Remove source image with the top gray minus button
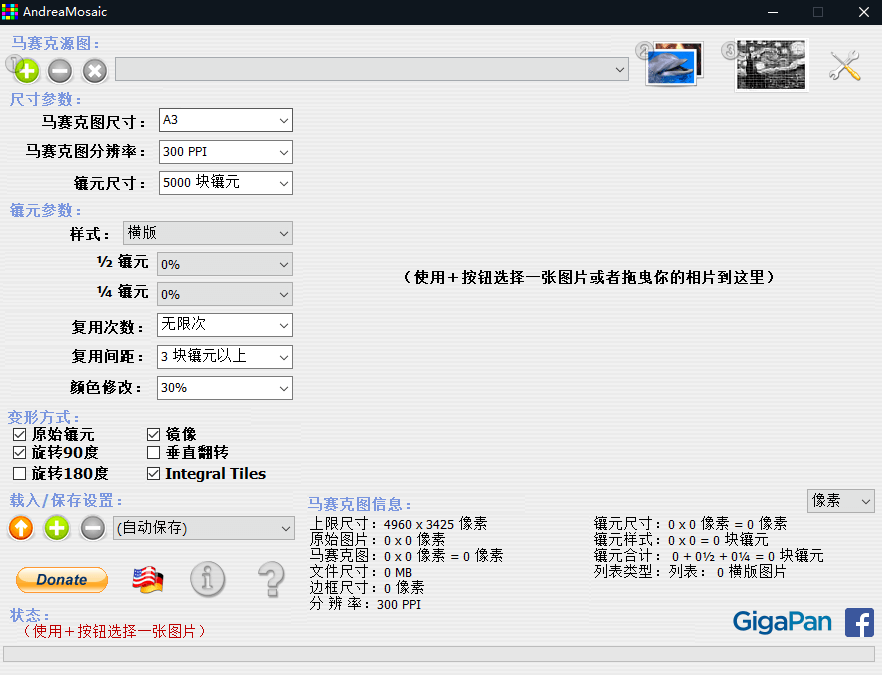Image resolution: width=882 pixels, height=675 pixels. click(60, 71)
